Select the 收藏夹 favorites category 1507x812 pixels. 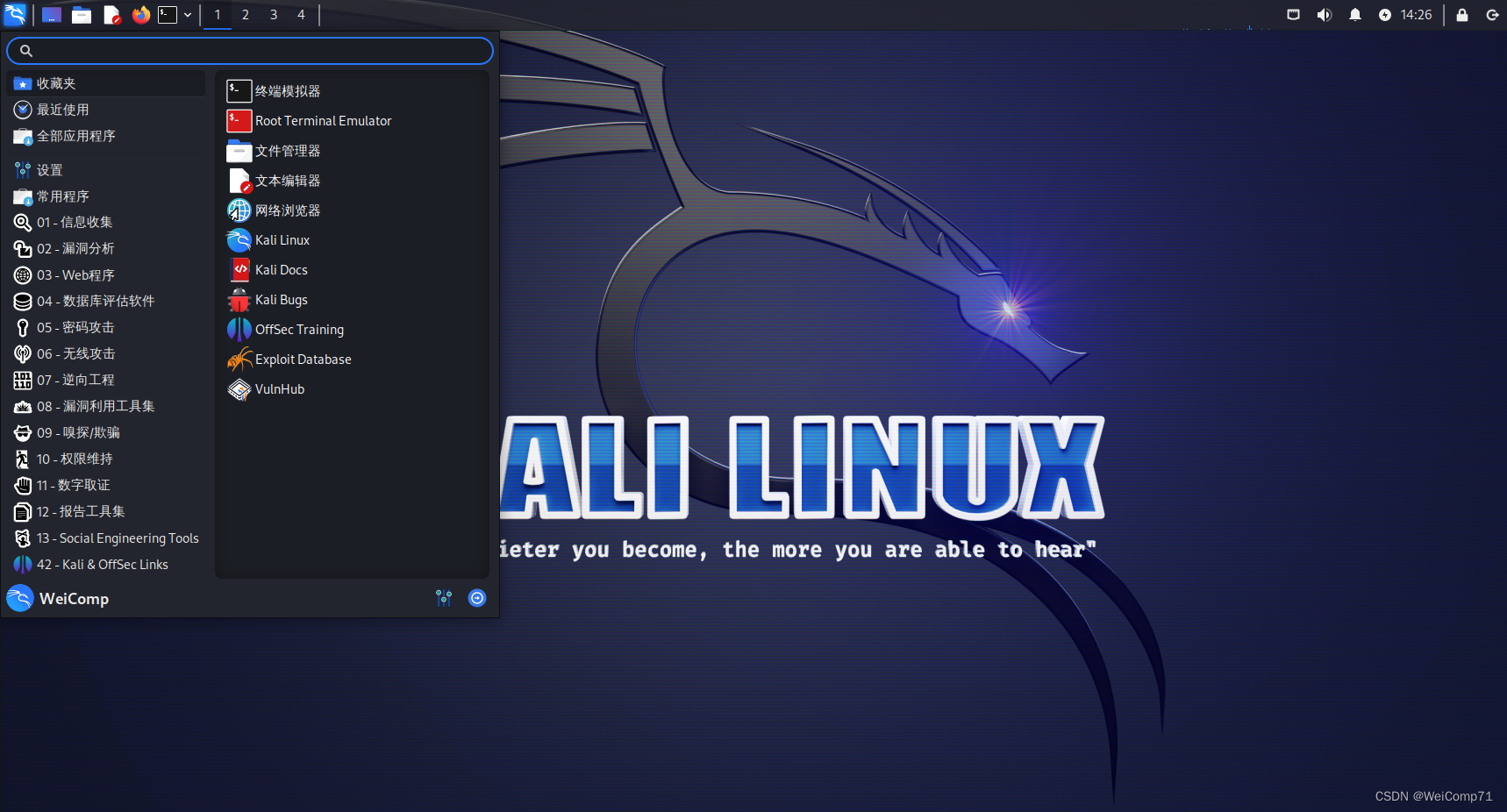coord(106,83)
